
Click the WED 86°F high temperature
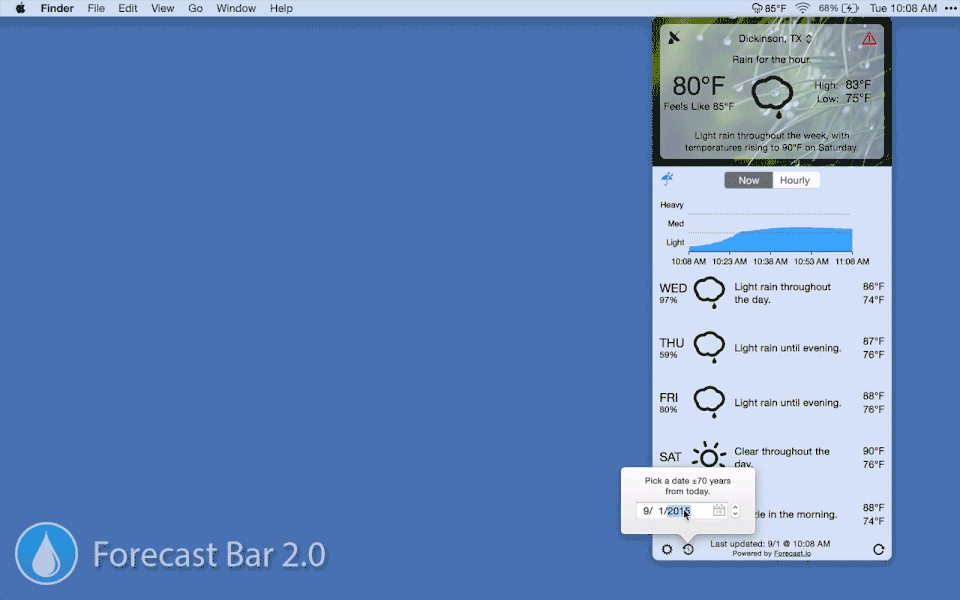(873, 286)
